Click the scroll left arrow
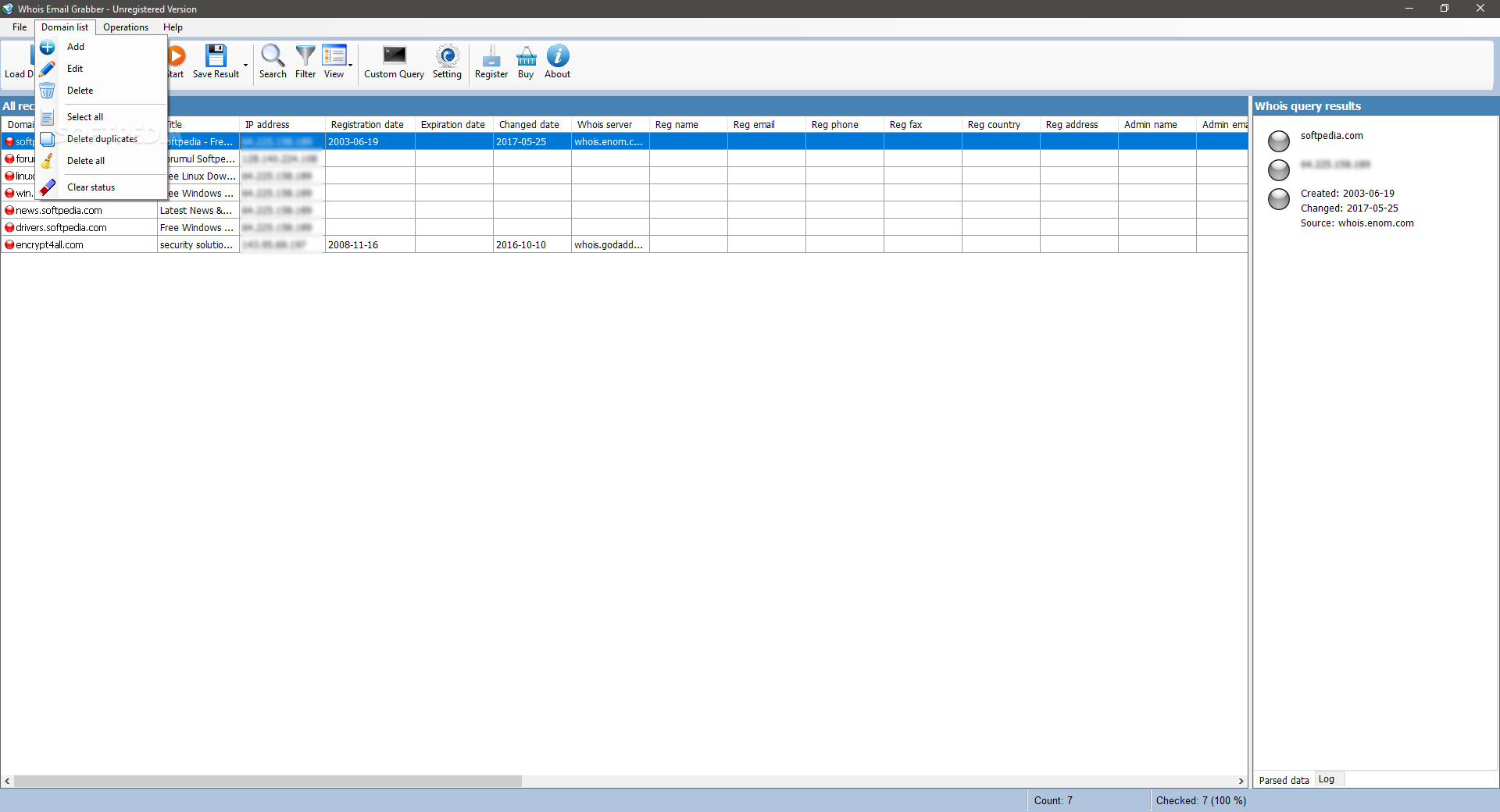Viewport: 1500px width, 812px height. pyautogui.click(x=7, y=781)
